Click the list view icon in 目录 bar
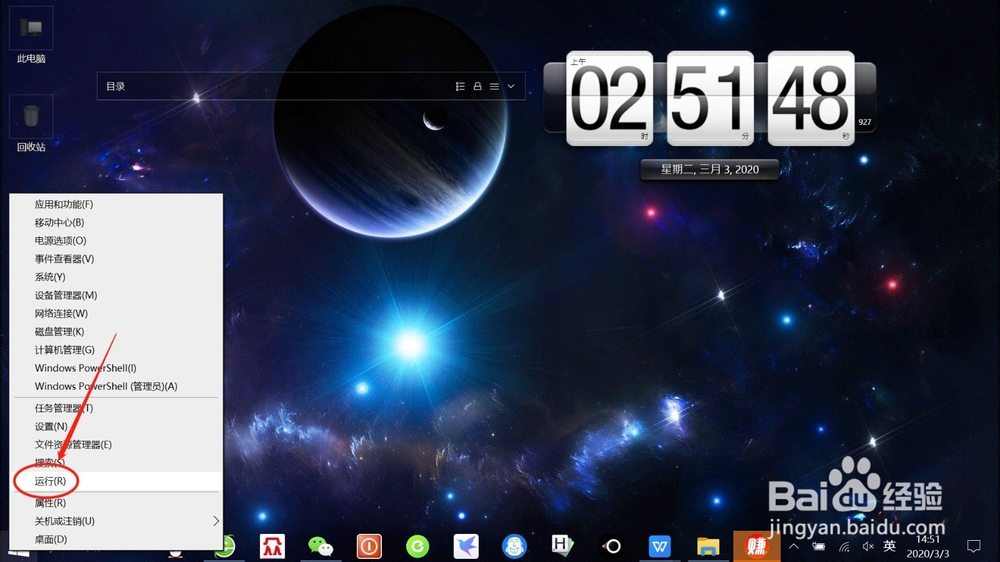1000x562 pixels. [x=460, y=86]
